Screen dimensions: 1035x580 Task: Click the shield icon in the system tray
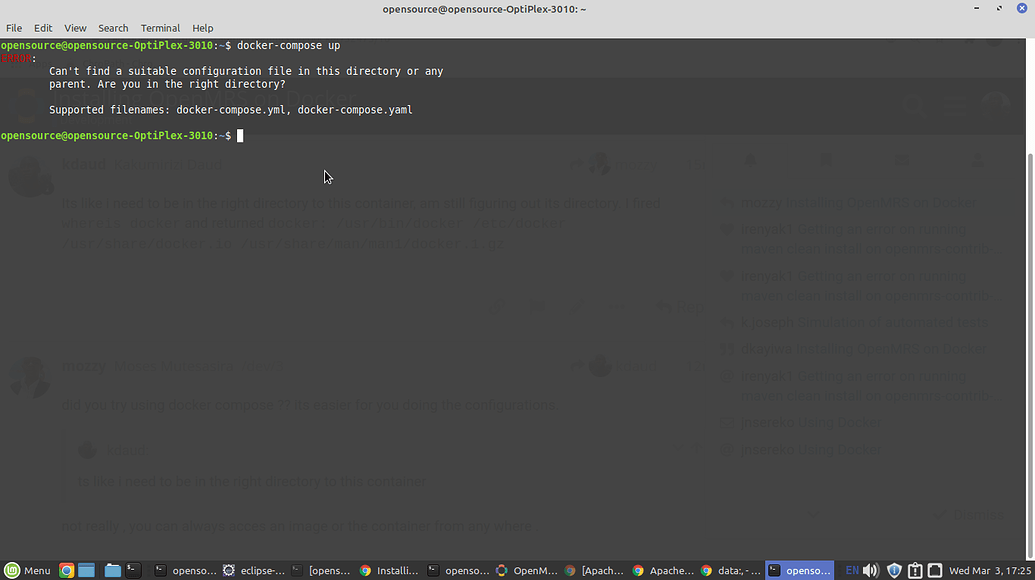click(x=893, y=570)
